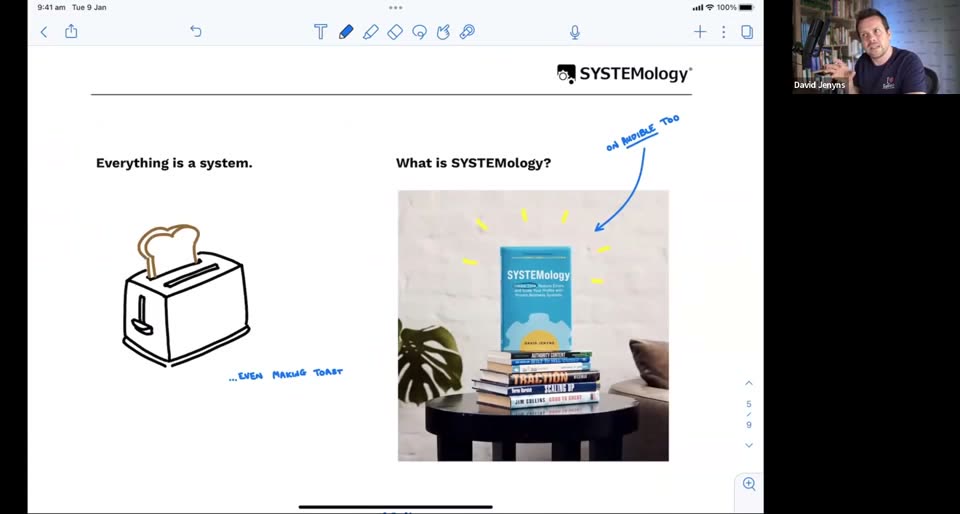Click the toaster drawing
Image resolution: width=960 pixels, height=514 pixels.
(186, 296)
